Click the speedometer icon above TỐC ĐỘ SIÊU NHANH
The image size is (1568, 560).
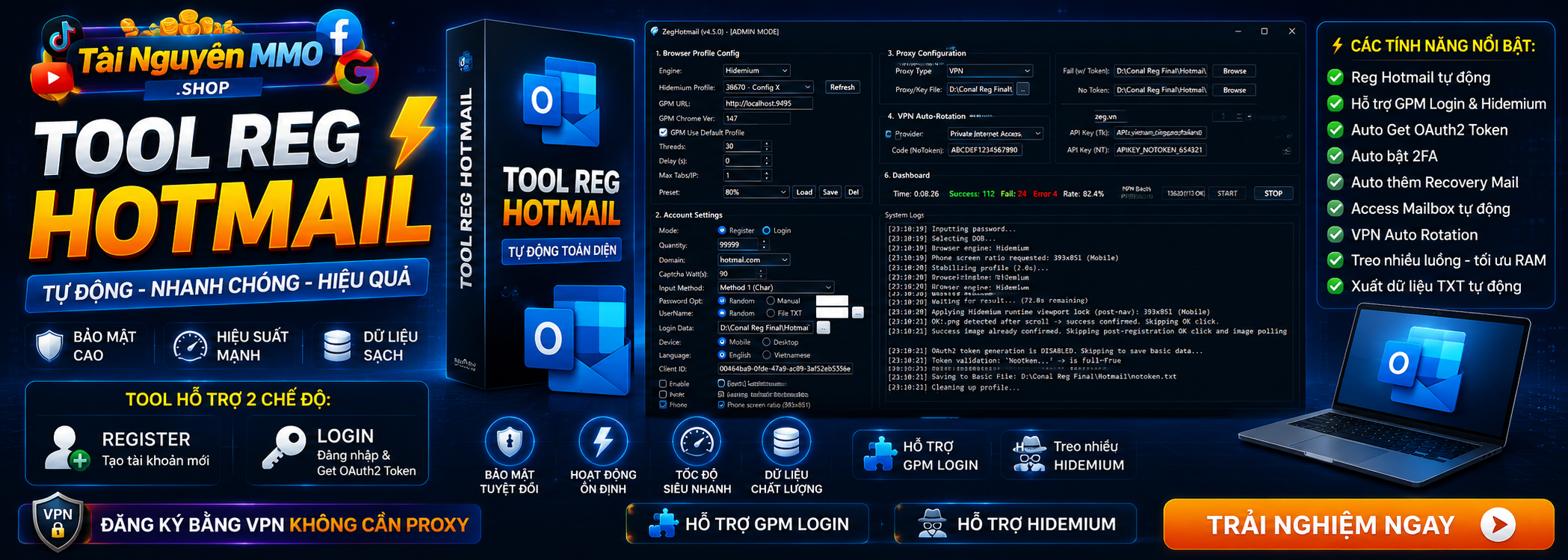pos(697,441)
